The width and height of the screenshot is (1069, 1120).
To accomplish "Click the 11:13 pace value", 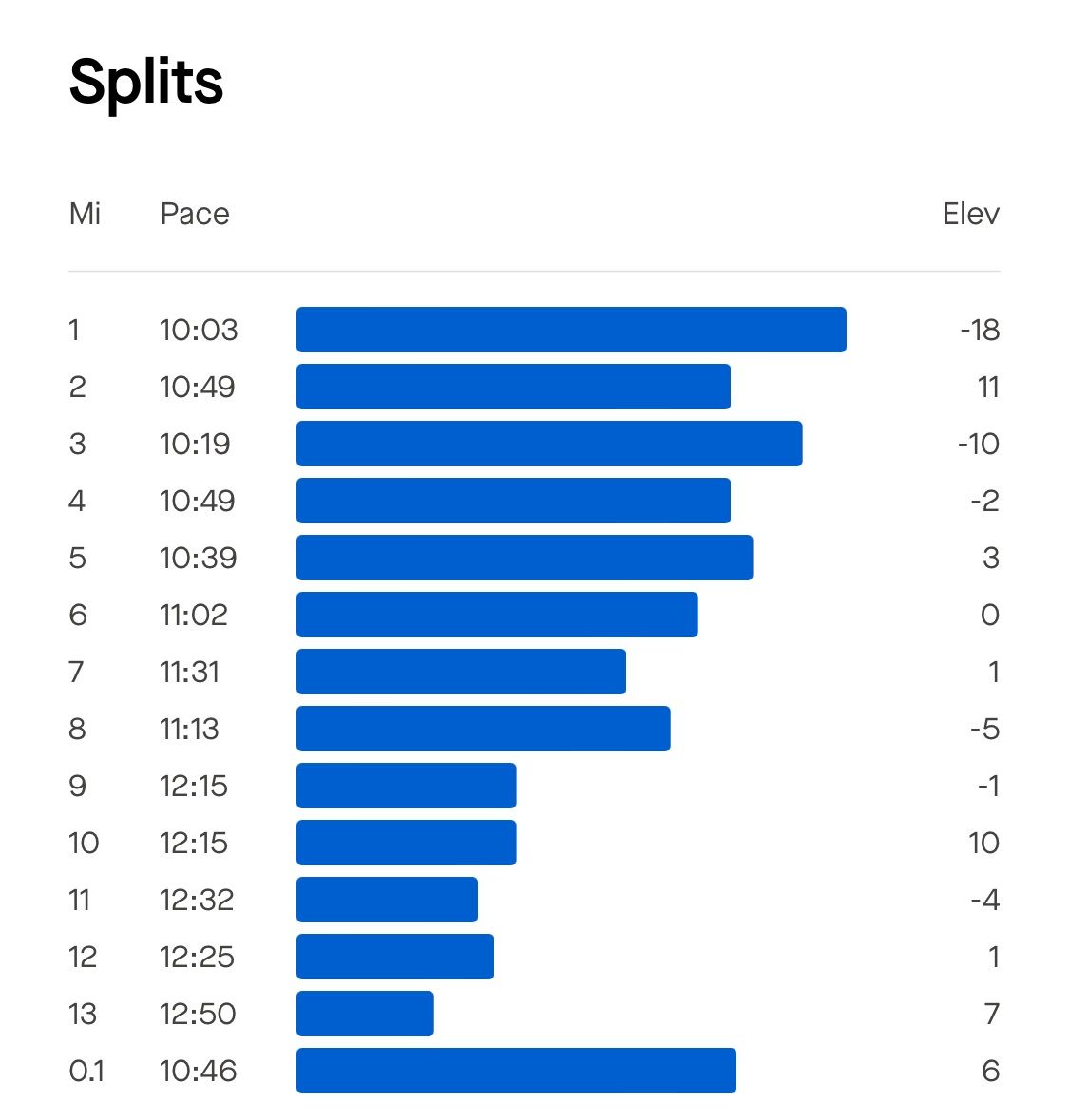I will click(189, 729).
